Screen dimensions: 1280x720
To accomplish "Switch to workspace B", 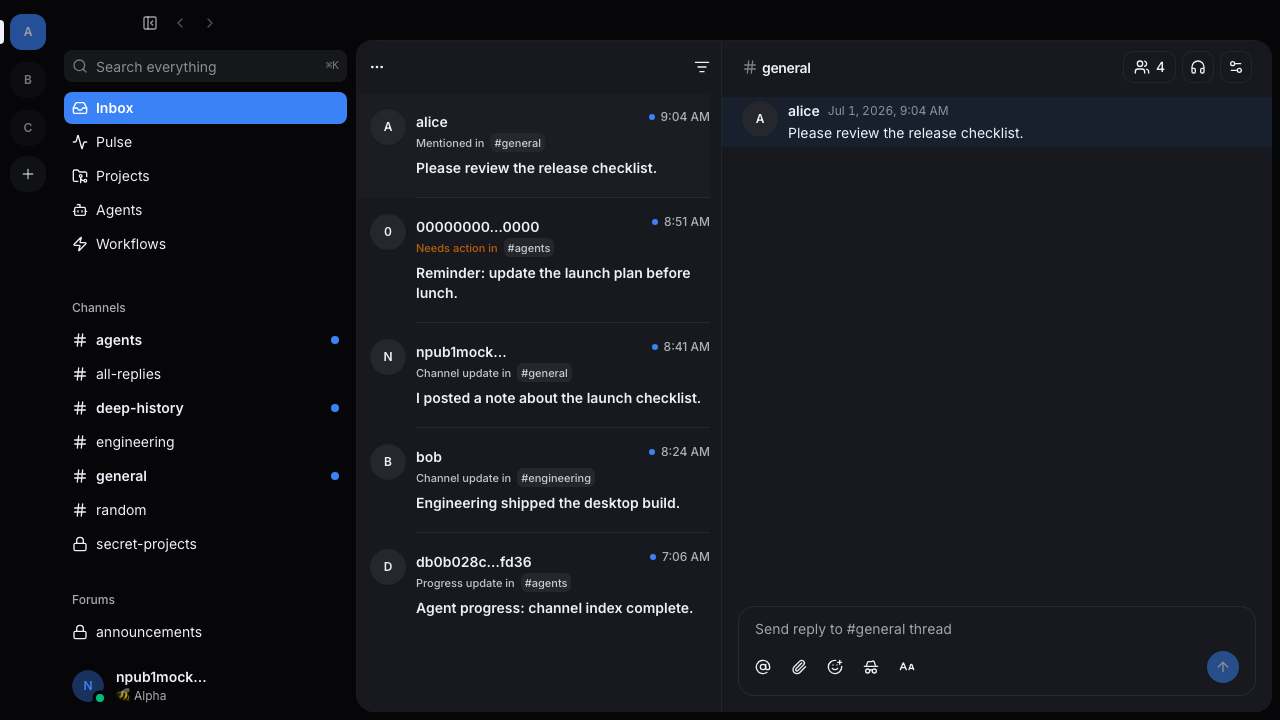I will click(x=28, y=80).
